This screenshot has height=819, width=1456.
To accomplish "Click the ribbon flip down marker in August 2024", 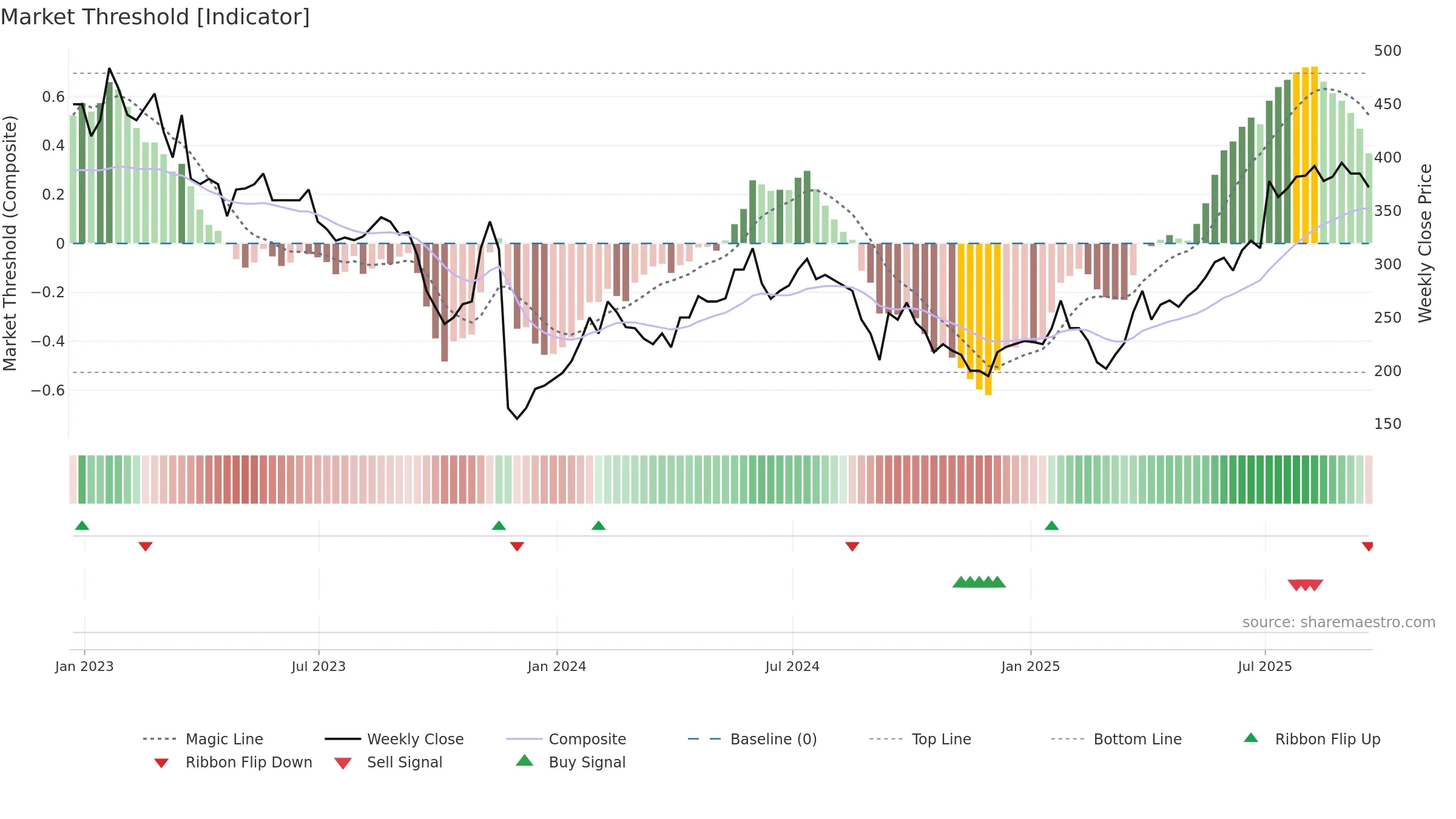I will point(852,547).
